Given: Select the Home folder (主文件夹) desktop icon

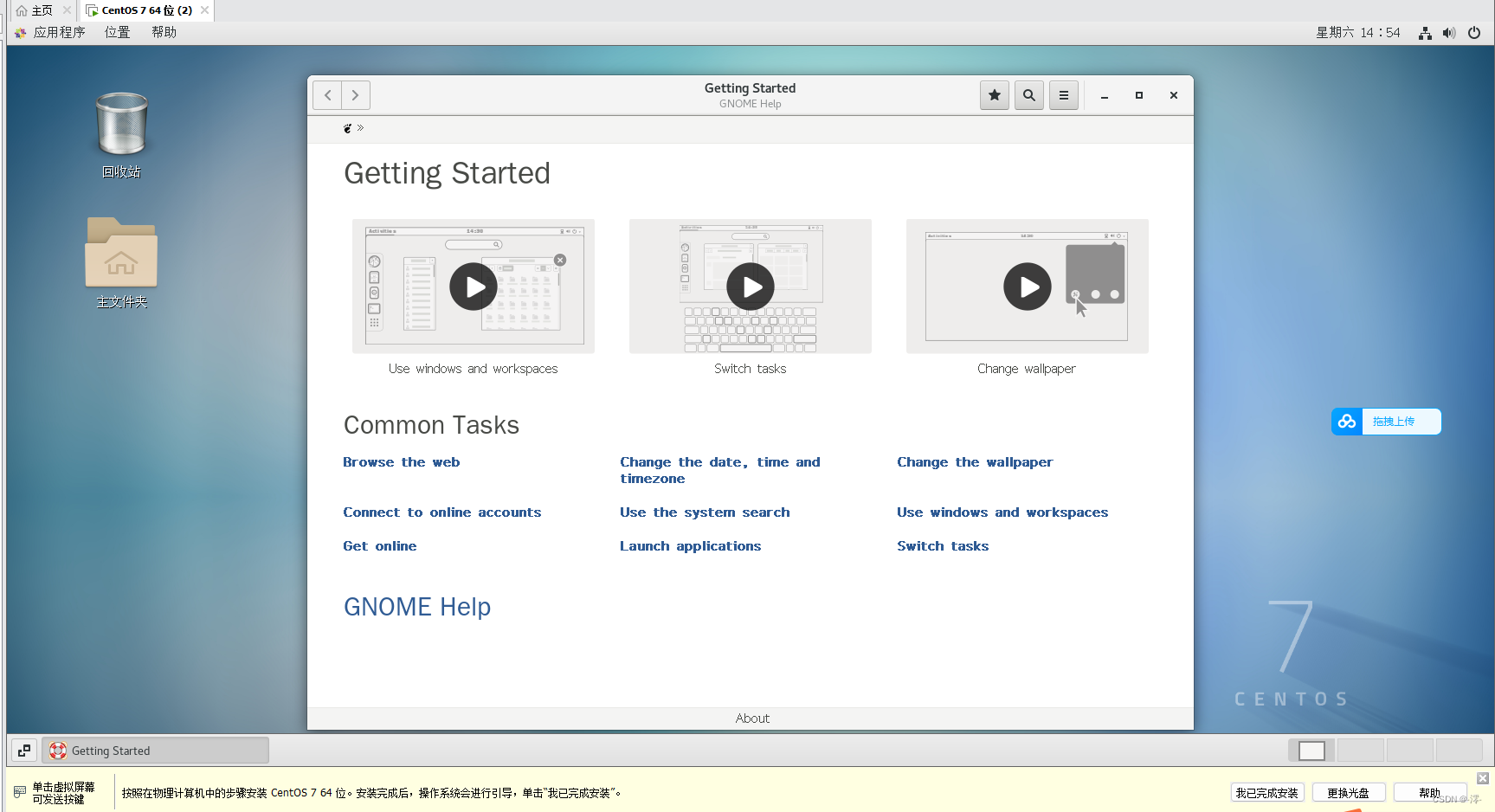Looking at the screenshot, I should click(x=121, y=263).
